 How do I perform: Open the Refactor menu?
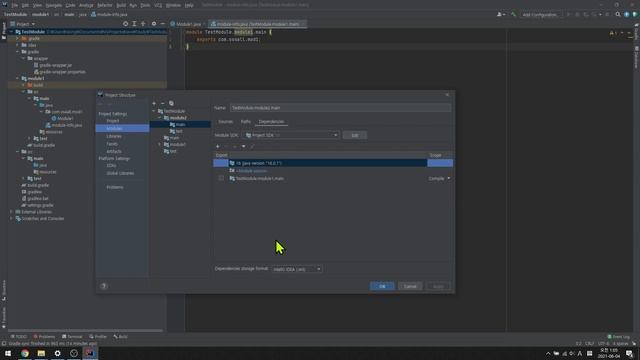click(x=104, y=5)
